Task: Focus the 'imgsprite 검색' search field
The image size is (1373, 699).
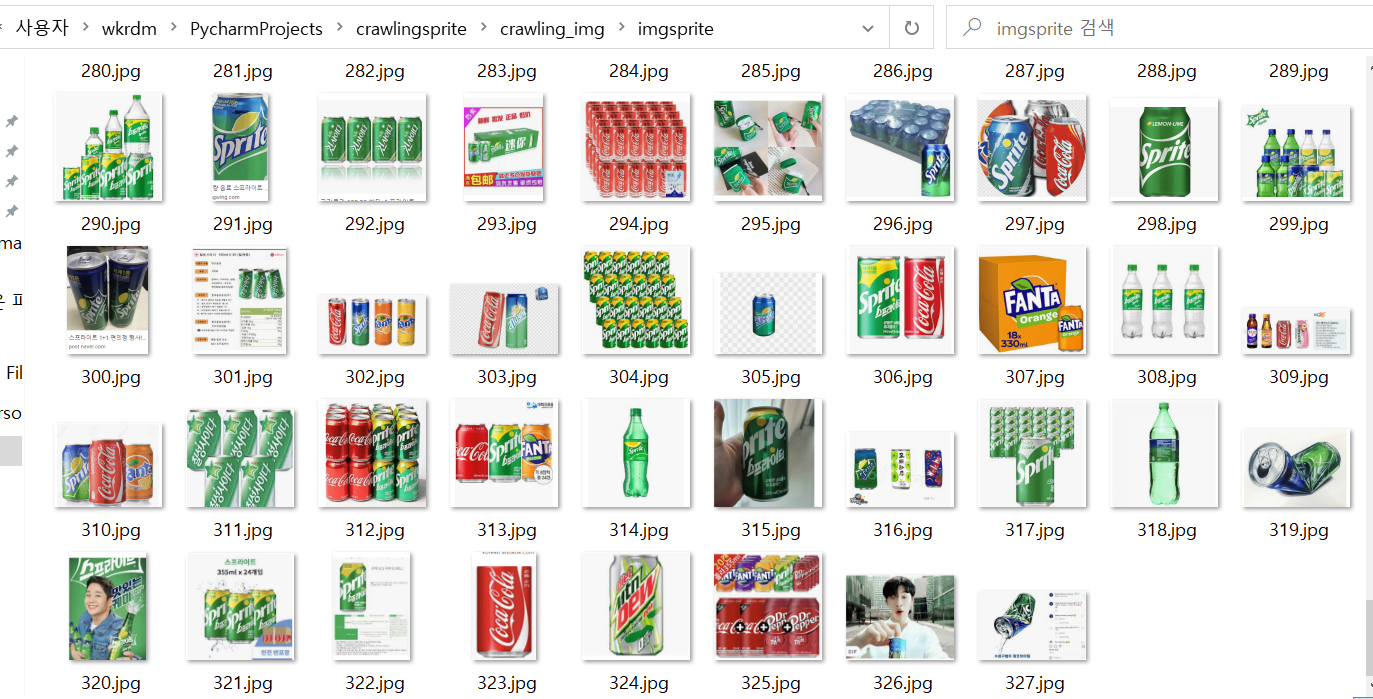Action: pos(1160,28)
